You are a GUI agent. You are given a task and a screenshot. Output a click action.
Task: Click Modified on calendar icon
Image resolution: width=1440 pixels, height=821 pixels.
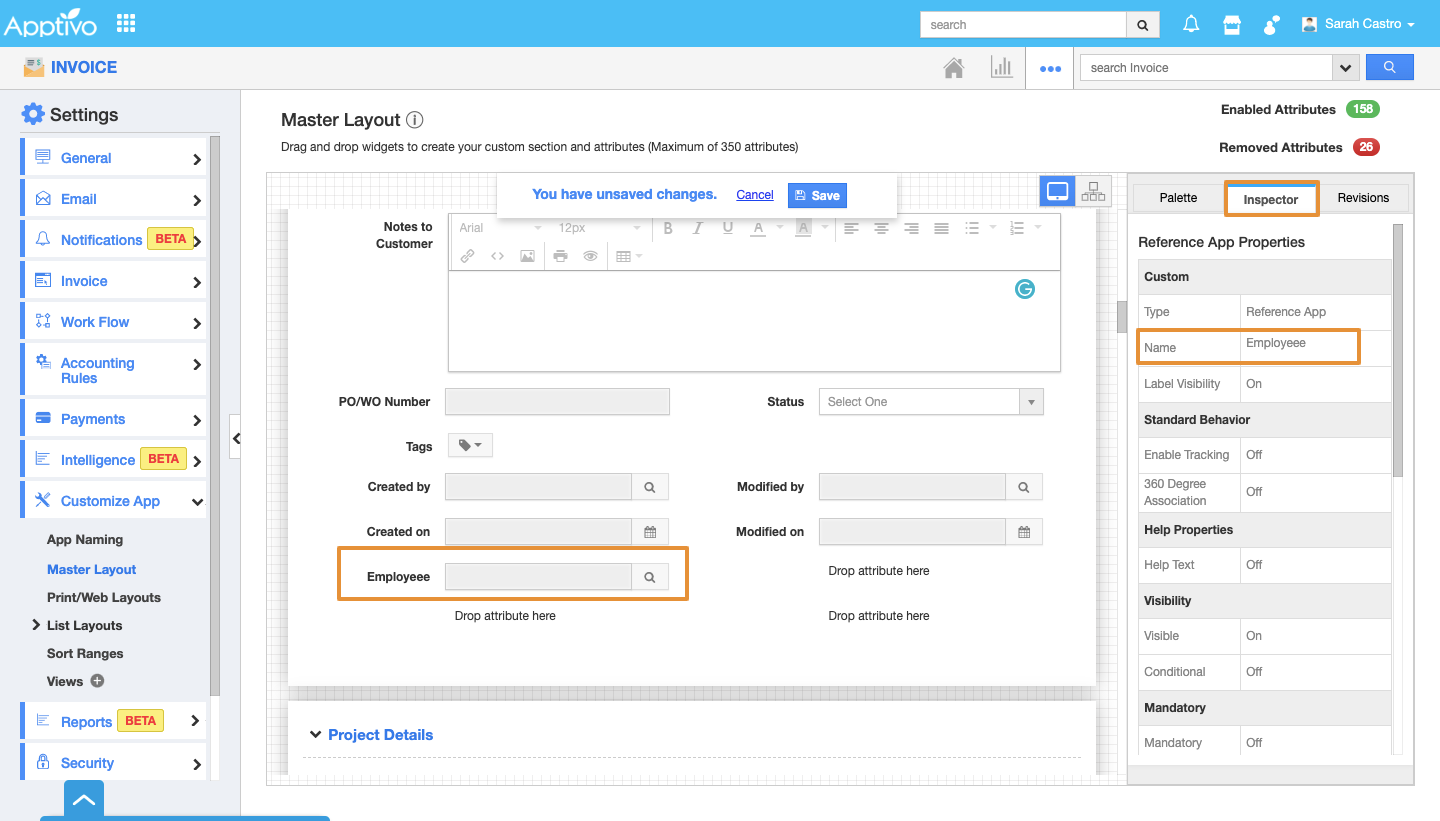1024,532
